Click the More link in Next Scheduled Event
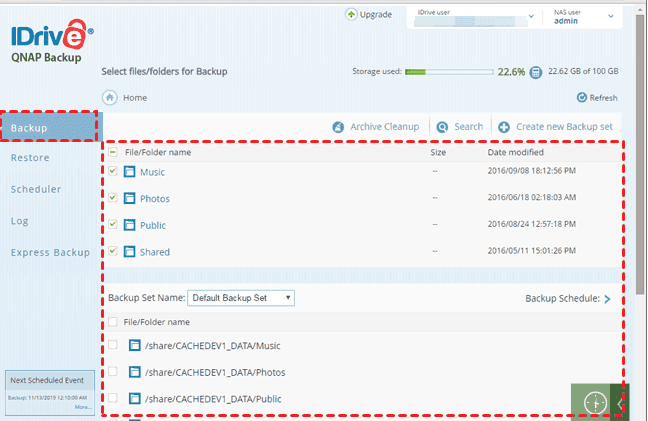Screen dimensions: 648x421 tap(83, 407)
